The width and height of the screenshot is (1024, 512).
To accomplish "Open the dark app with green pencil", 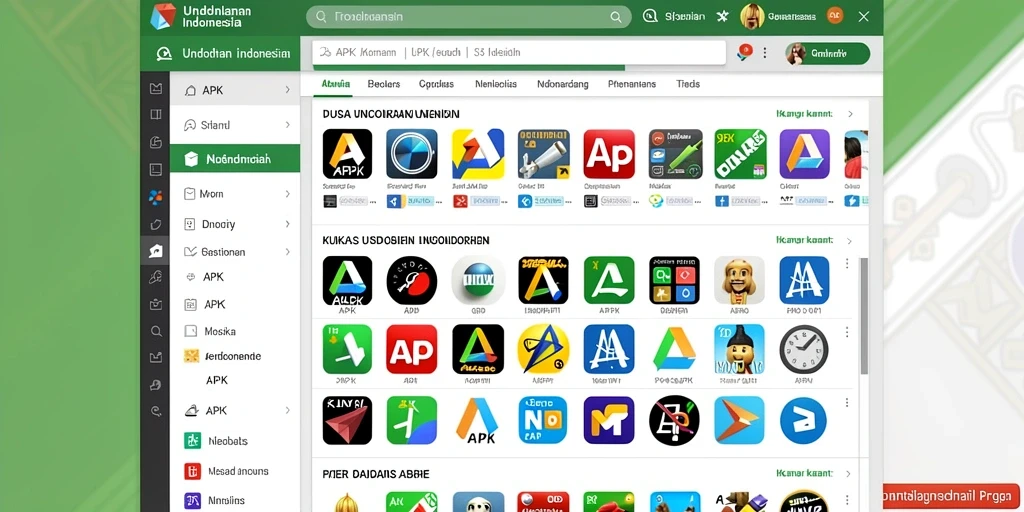I will point(675,154).
